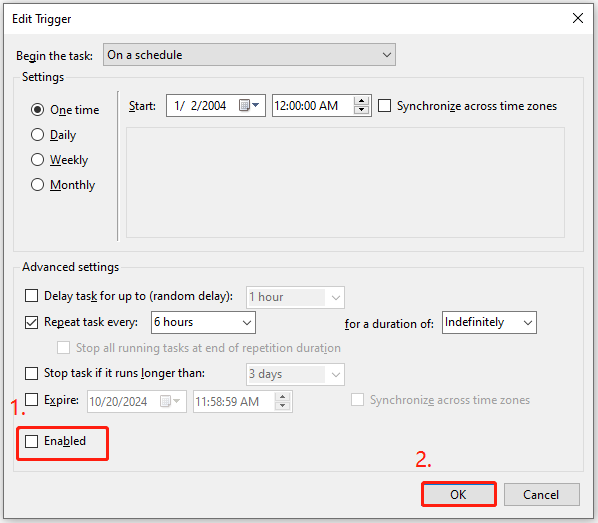Toggle the Expire checkbox

coord(32,400)
